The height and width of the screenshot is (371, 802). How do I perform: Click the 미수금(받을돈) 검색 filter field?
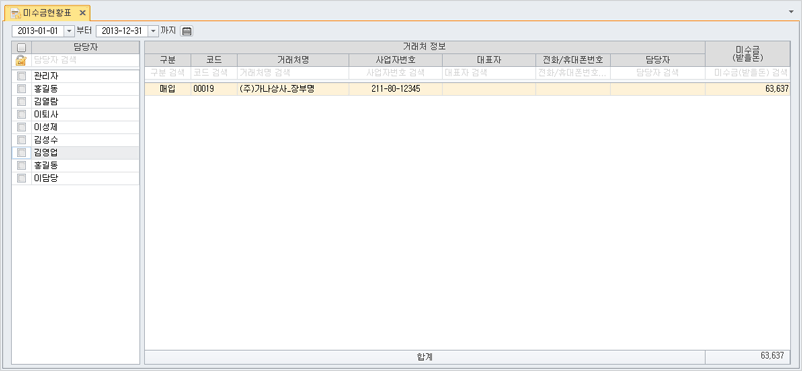coord(748,73)
